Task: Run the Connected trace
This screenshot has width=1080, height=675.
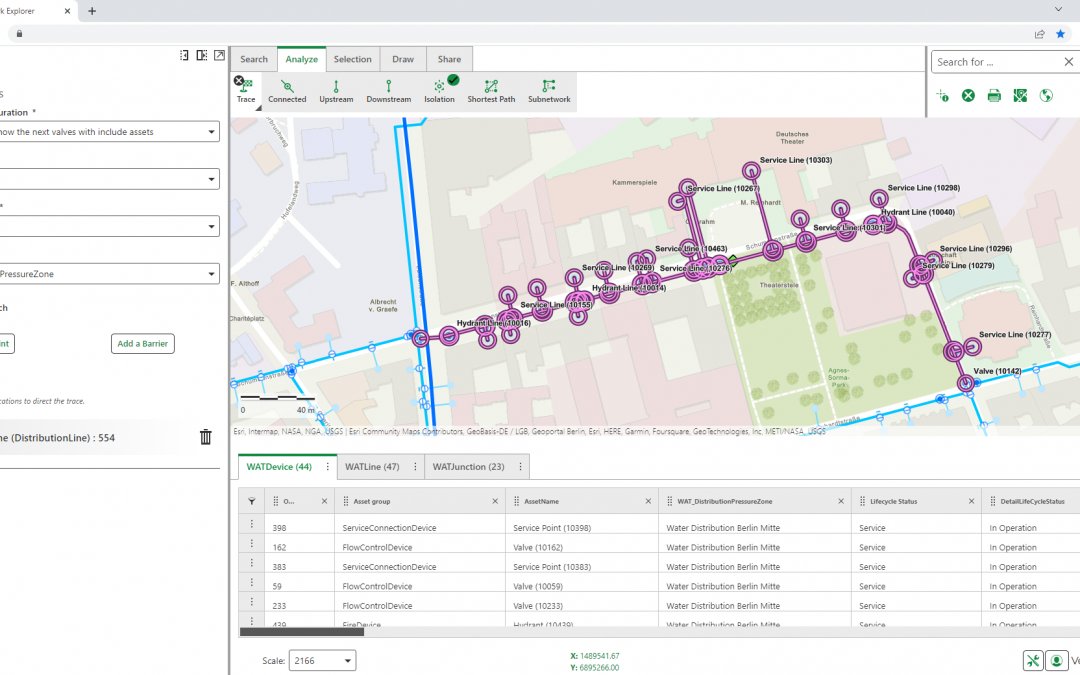Action: [287, 90]
